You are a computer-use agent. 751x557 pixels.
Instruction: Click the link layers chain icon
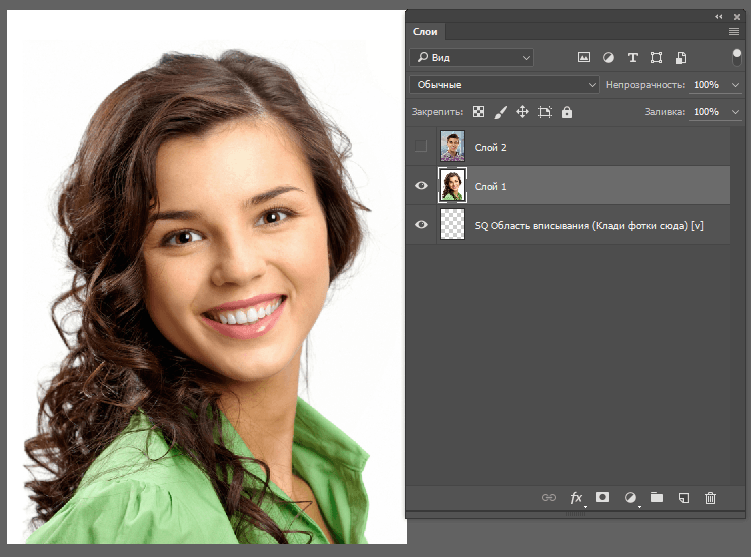click(x=549, y=498)
